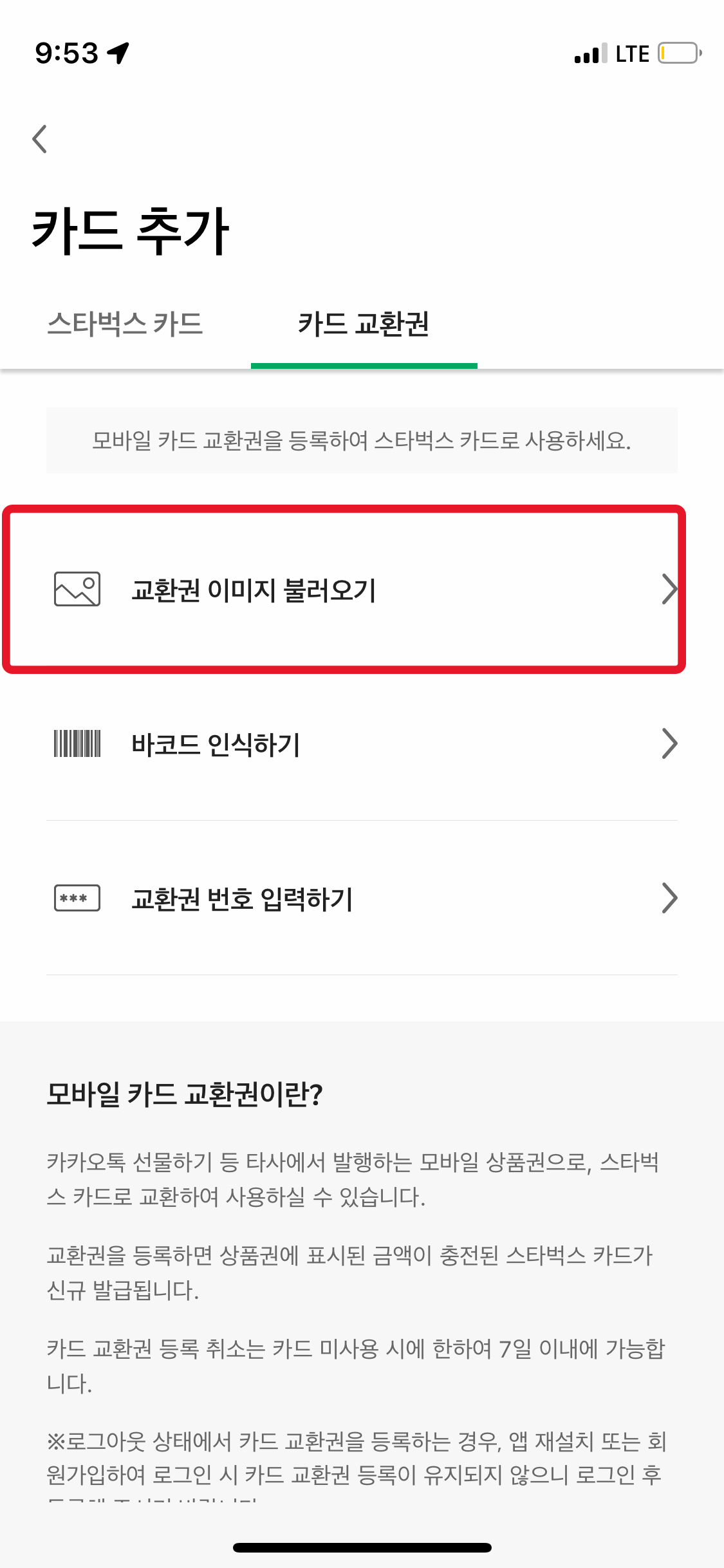
Task: Switch to the 스타벅스 카드 tab
Action: [x=125, y=324]
